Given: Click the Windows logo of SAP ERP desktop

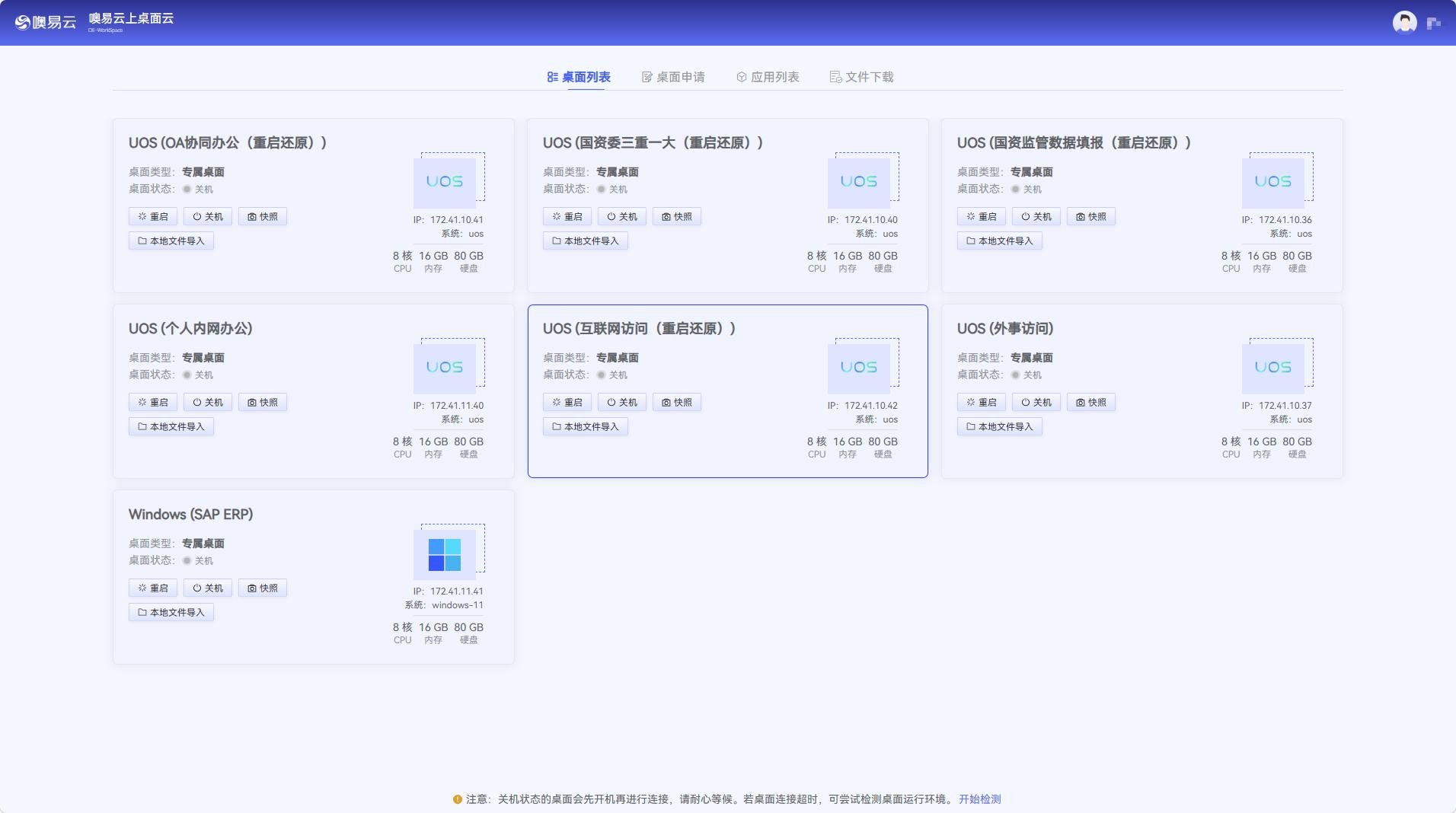Looking at the screenshot, I should pos(445,554).
